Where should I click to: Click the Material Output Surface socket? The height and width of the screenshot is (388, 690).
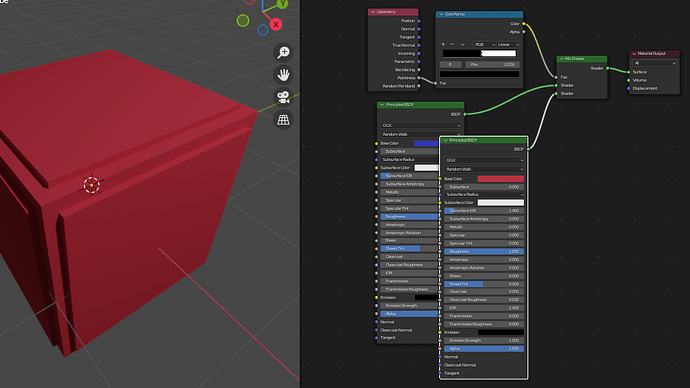pos(628,72)
